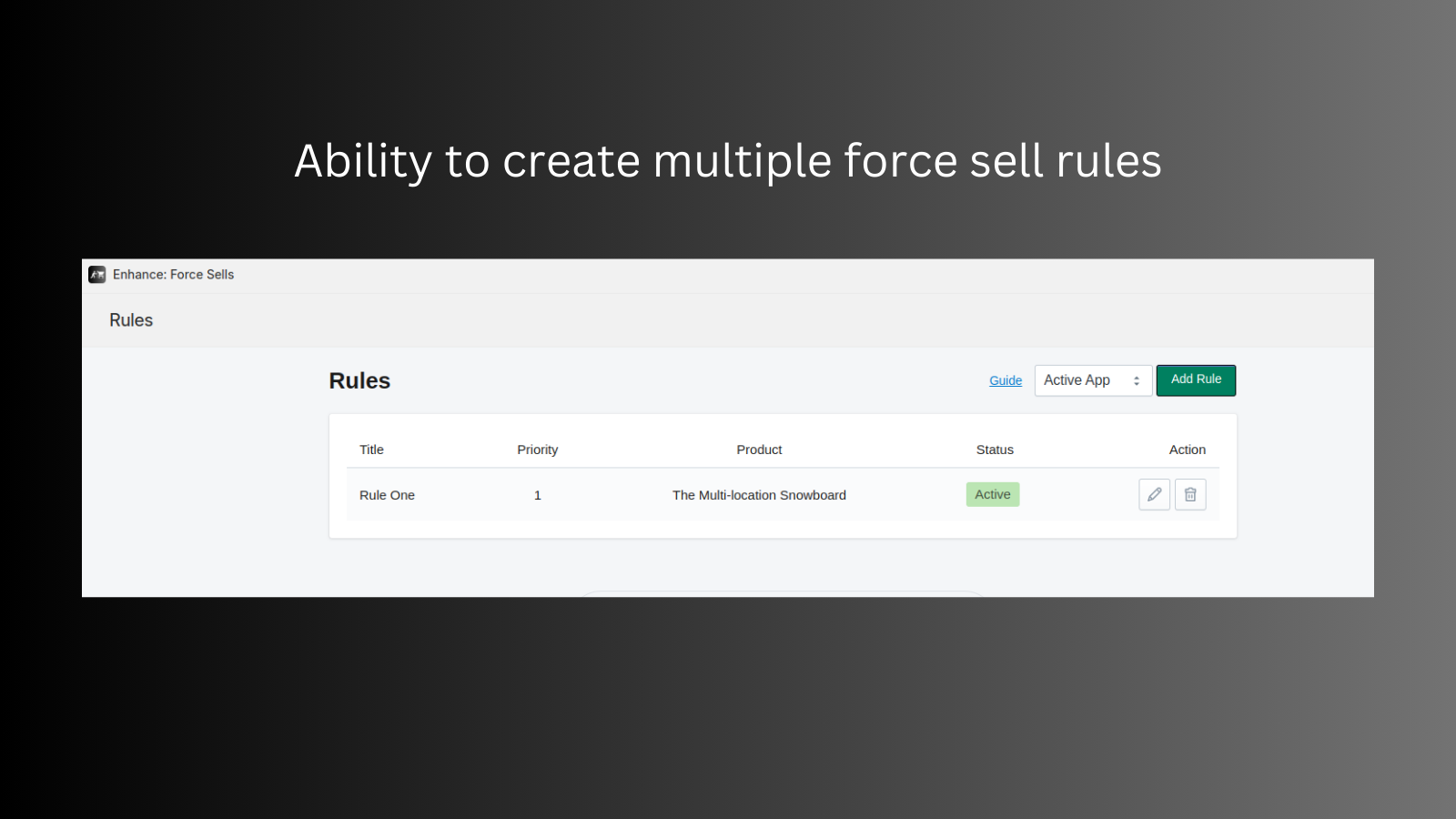Sort by the Priority column header
Image resolution: width=1456 pixels, height=819 pixels.
pyautogui.click(x=537, y=450)
